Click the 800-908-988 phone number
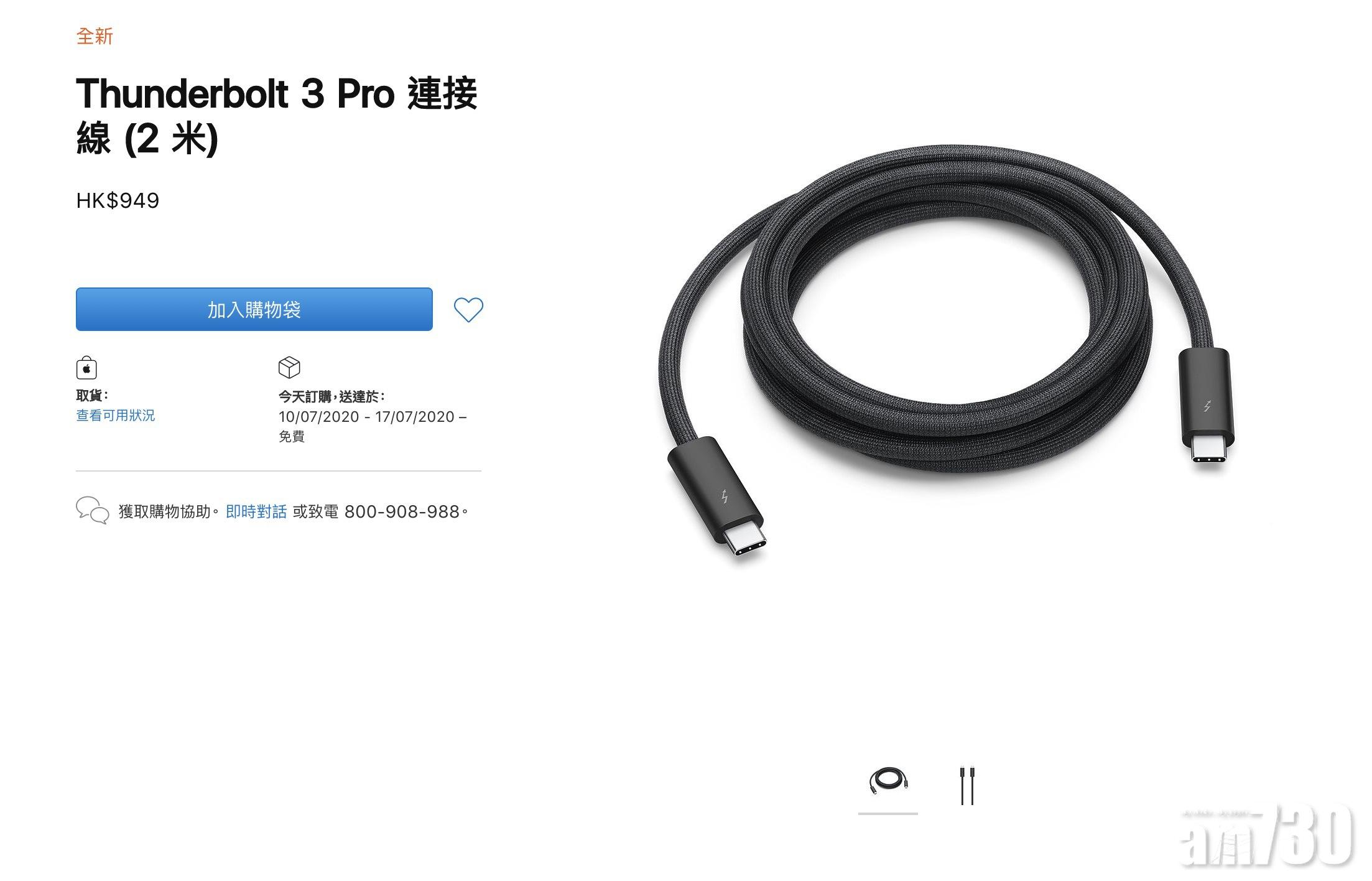The height and width of the screenshot is (881, 1372). click(402, 511)
